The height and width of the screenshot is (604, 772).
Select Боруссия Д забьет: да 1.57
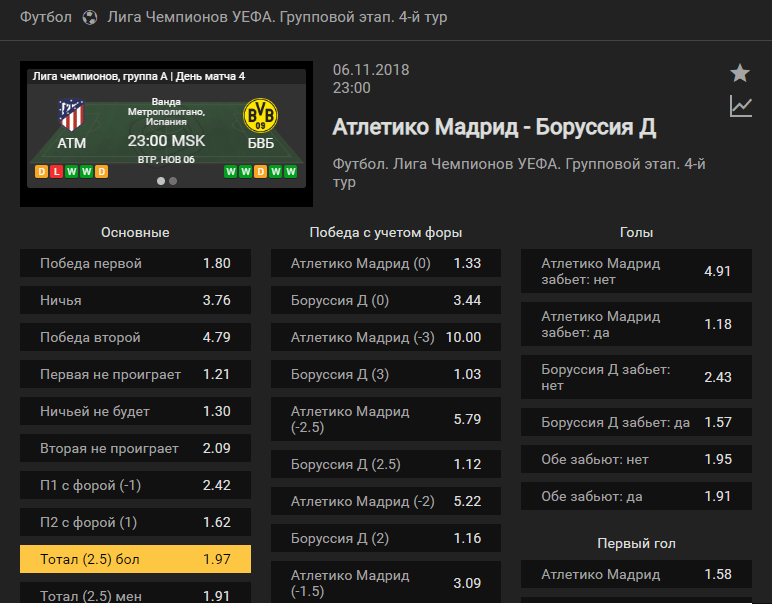[x=637, y=422]
